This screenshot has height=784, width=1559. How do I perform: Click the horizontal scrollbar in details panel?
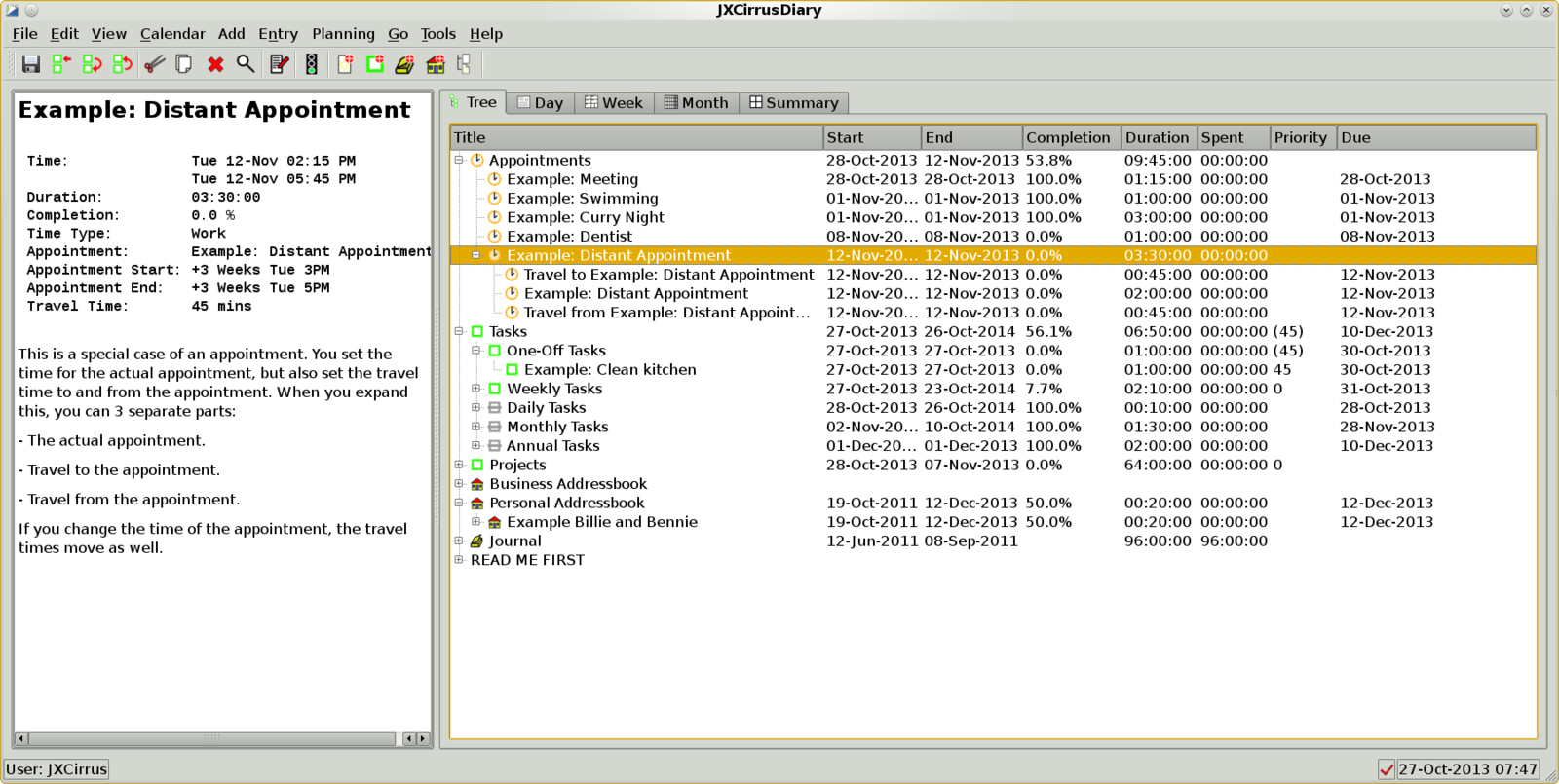pyautogui.click(x=211, y=739)
